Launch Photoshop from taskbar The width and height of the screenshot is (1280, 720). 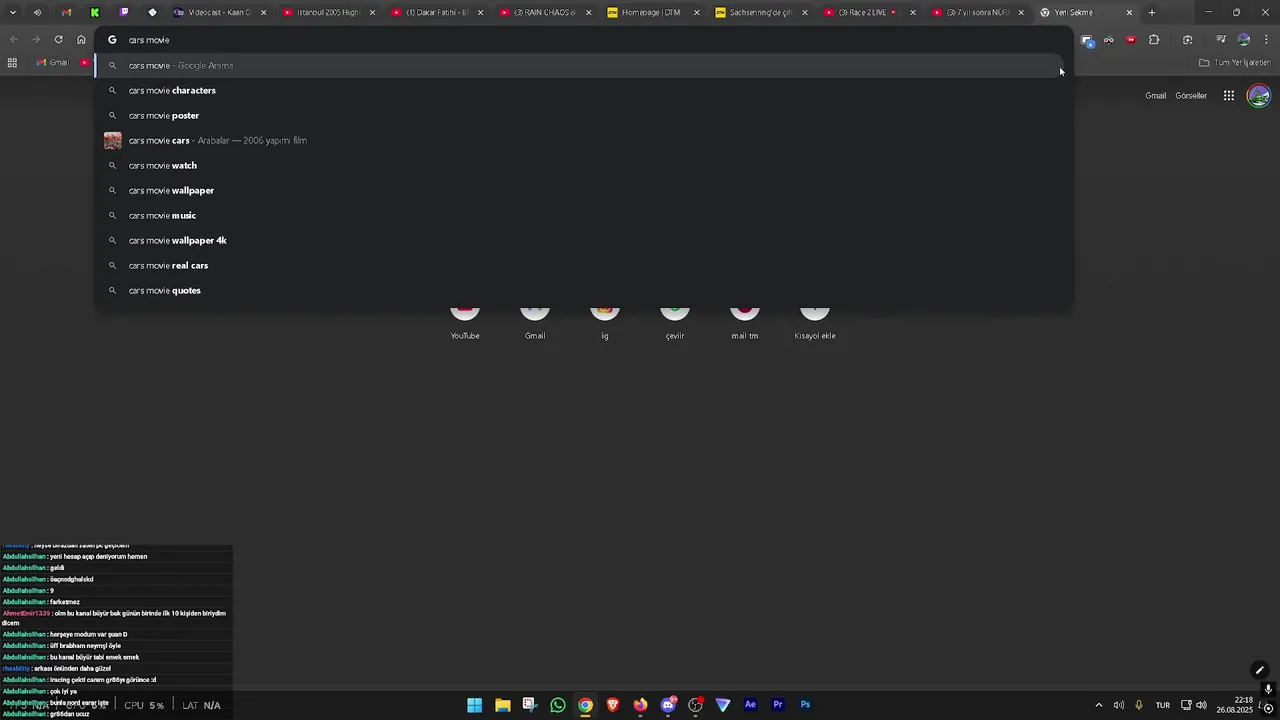(805, 705)
